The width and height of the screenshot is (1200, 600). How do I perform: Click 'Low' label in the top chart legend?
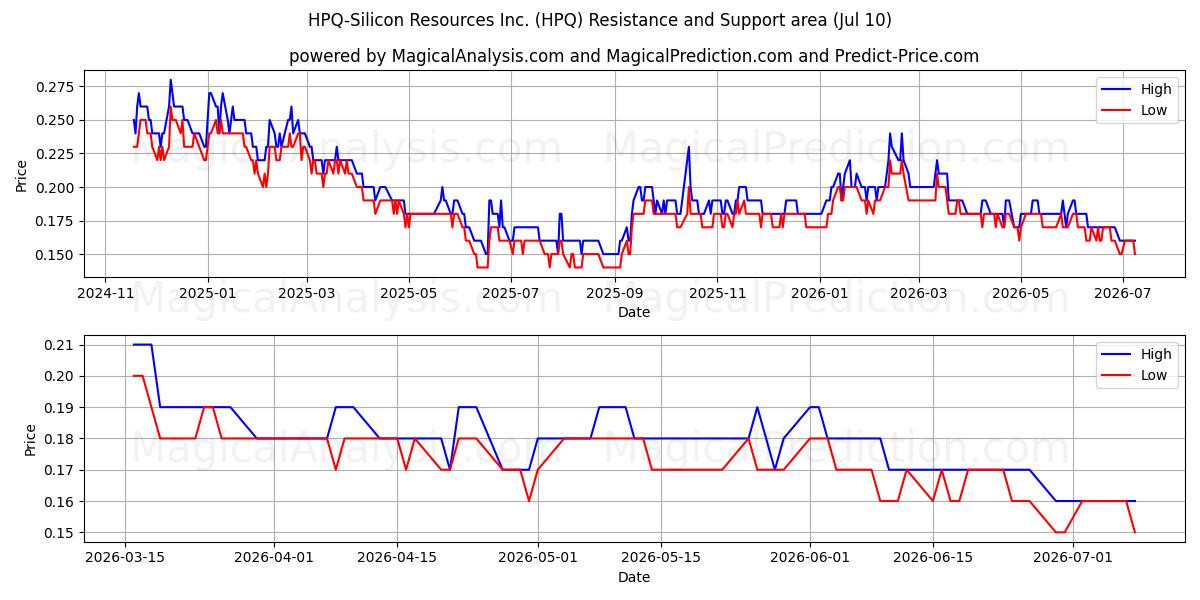click(x=1154, y=110)
